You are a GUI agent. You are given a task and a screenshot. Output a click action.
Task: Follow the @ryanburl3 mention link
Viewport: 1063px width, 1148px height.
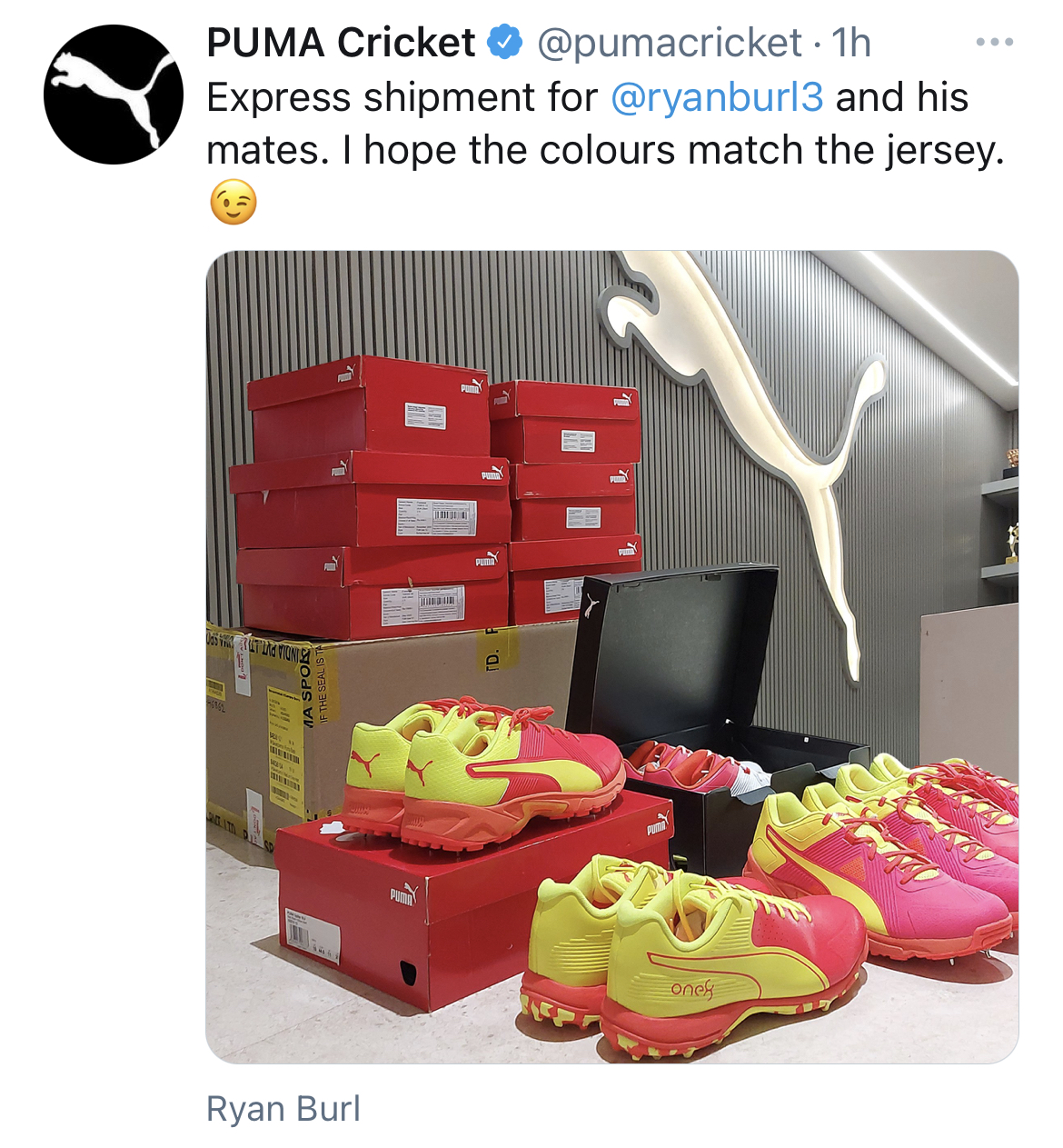[x=718, y=97]
